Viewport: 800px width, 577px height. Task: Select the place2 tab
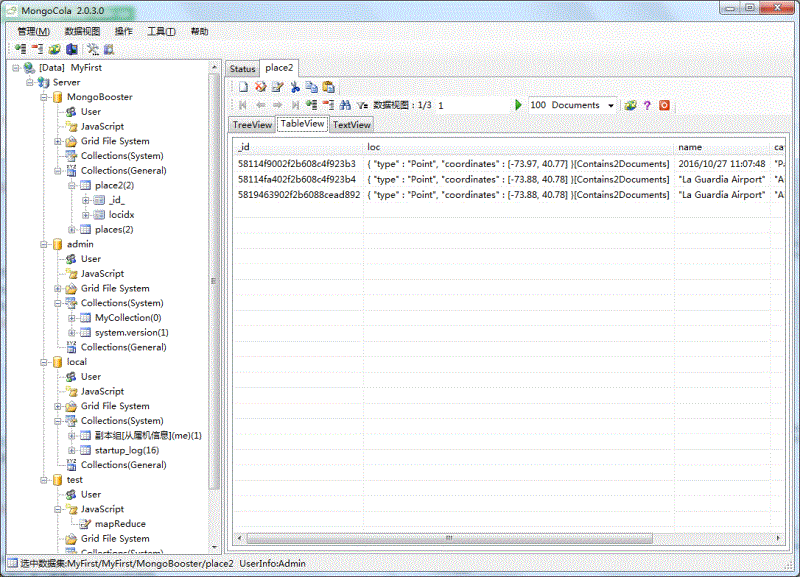(x=279, y=68)
